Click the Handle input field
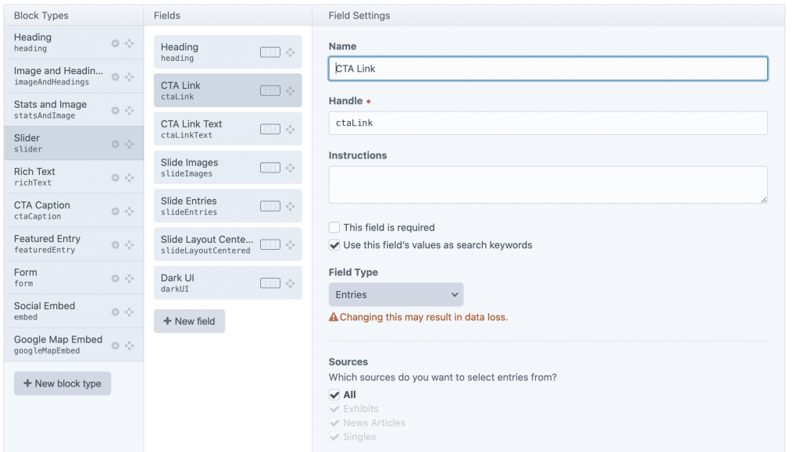This screenshot has width=800, height=452. tap(548, 123)
